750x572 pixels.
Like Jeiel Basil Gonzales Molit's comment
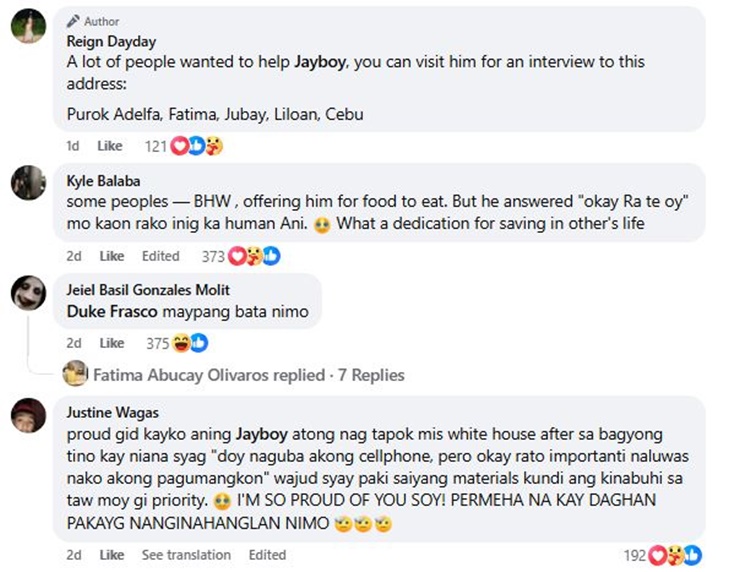point(111,343)
